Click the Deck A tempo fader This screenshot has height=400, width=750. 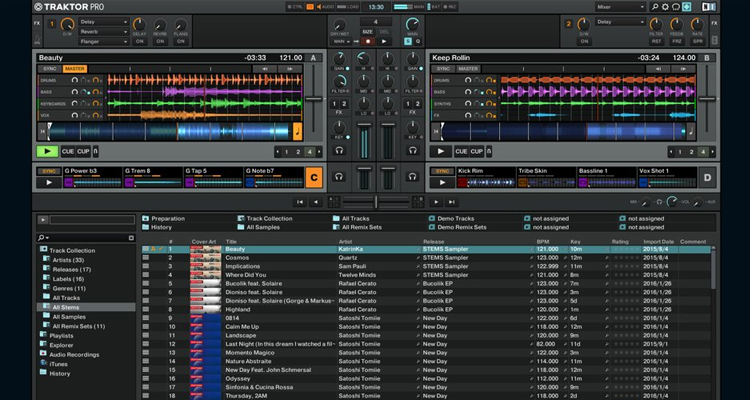click(x=314, y=99)
